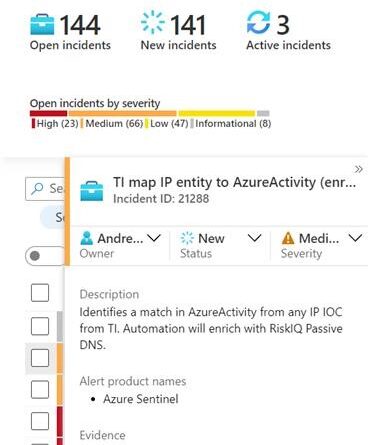The width and height of the screenshot is (368, 445).
Task: Click into the Search input field
Action: point(45,189)
